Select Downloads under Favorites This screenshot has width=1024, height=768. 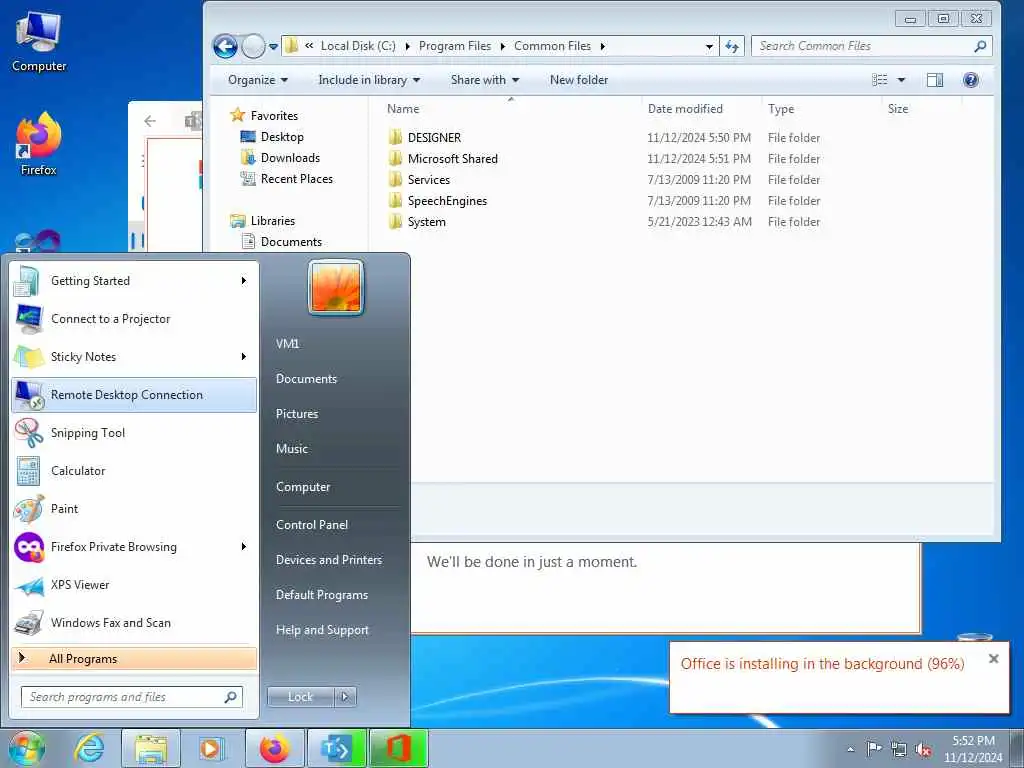[290, 157]
